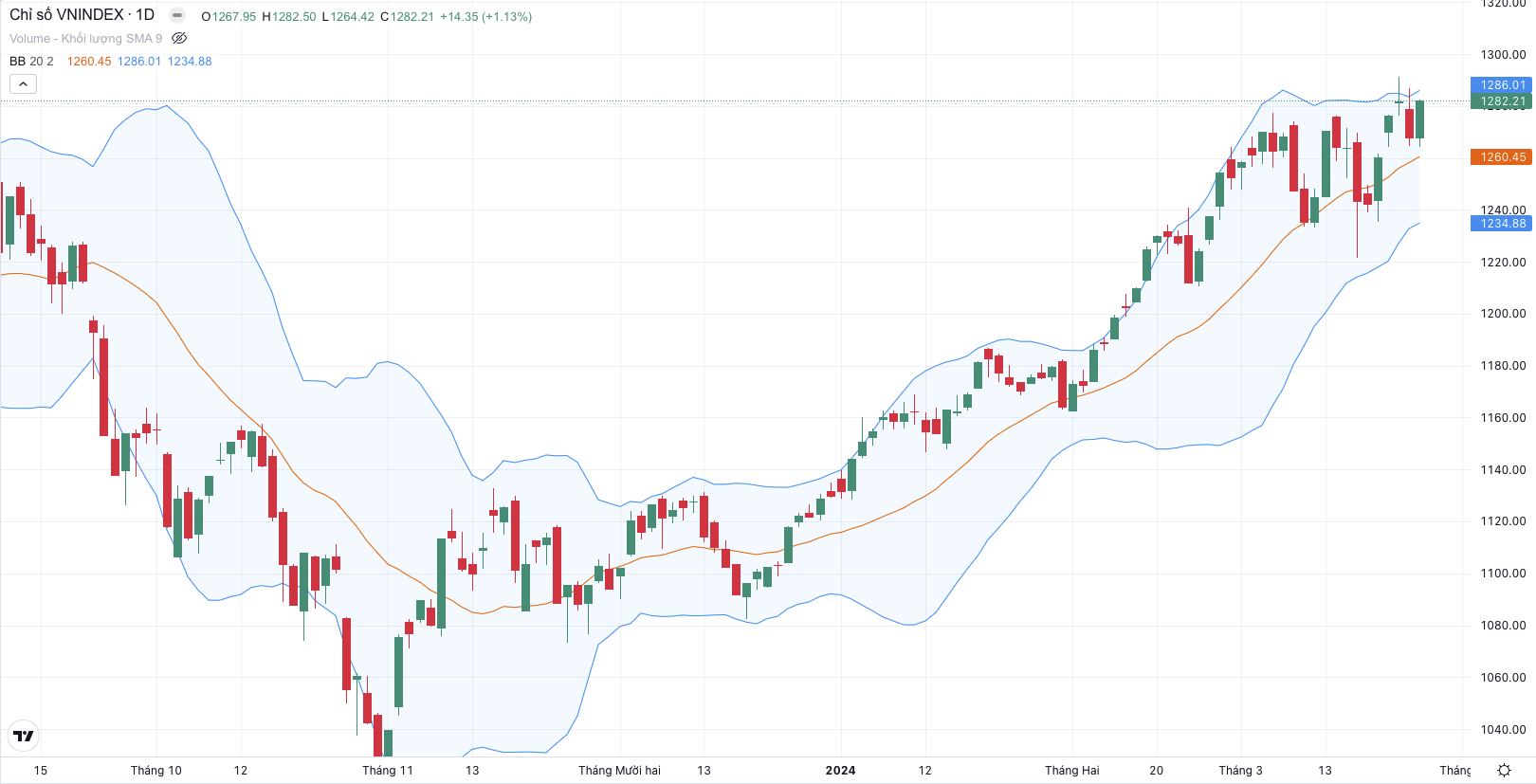Viewport: 1536px width, 784px height.
Task: Click the current price label 1282.21
Action: [1503, 101]
